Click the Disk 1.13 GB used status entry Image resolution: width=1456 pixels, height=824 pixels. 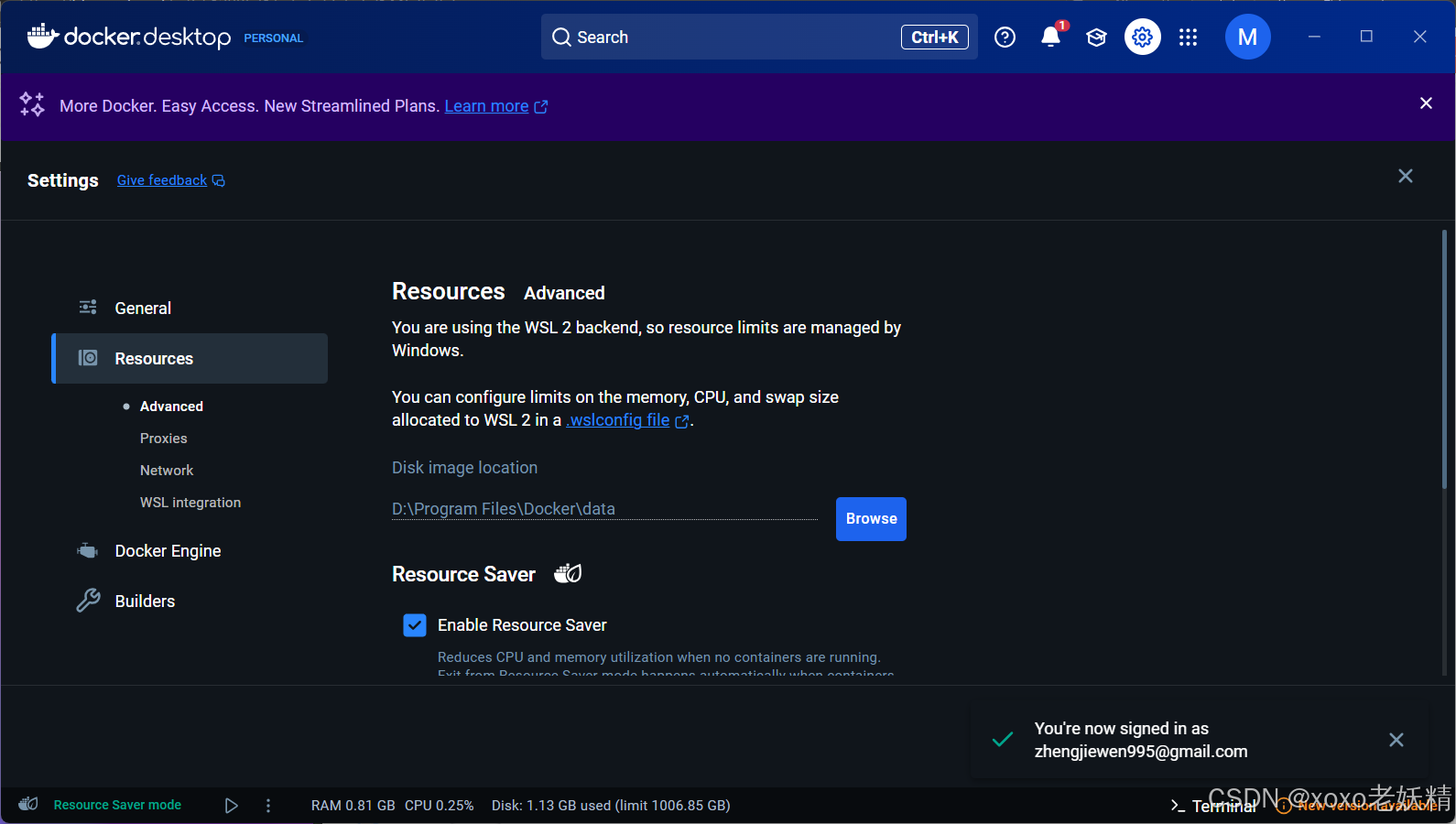point(611,806)
